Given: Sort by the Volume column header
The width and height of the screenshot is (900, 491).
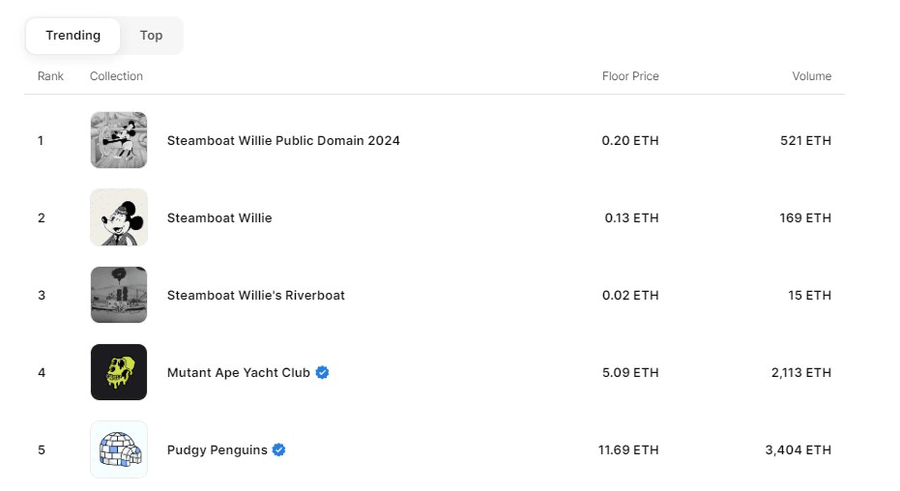Looking at the screenshot, I should [811, 76].
